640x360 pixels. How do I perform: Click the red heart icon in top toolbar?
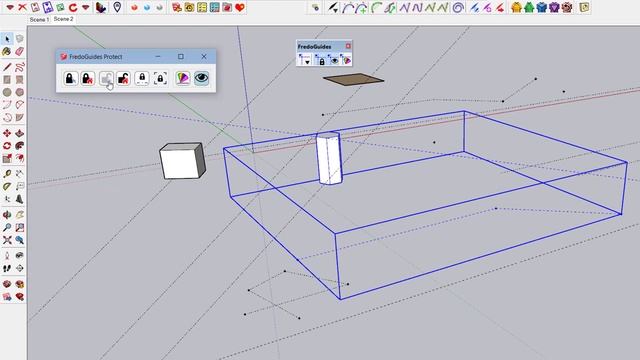point(240,7)
